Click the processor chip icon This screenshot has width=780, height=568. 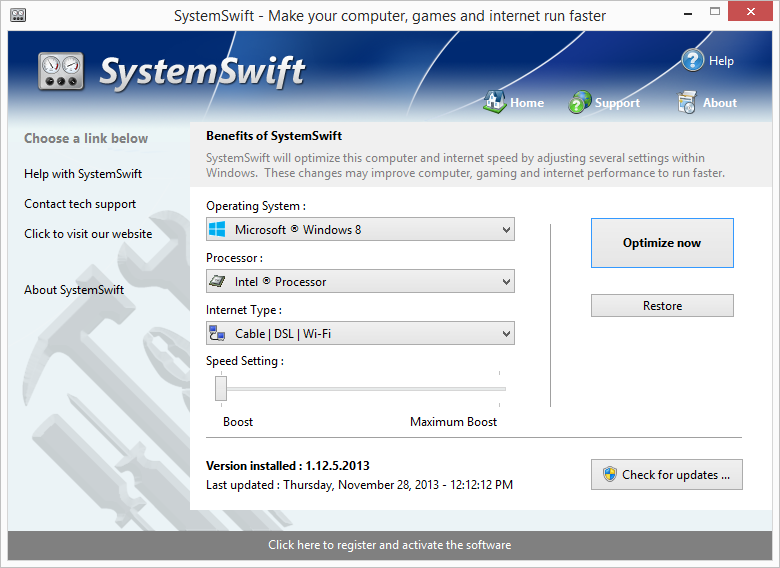(x=217, y=282)
